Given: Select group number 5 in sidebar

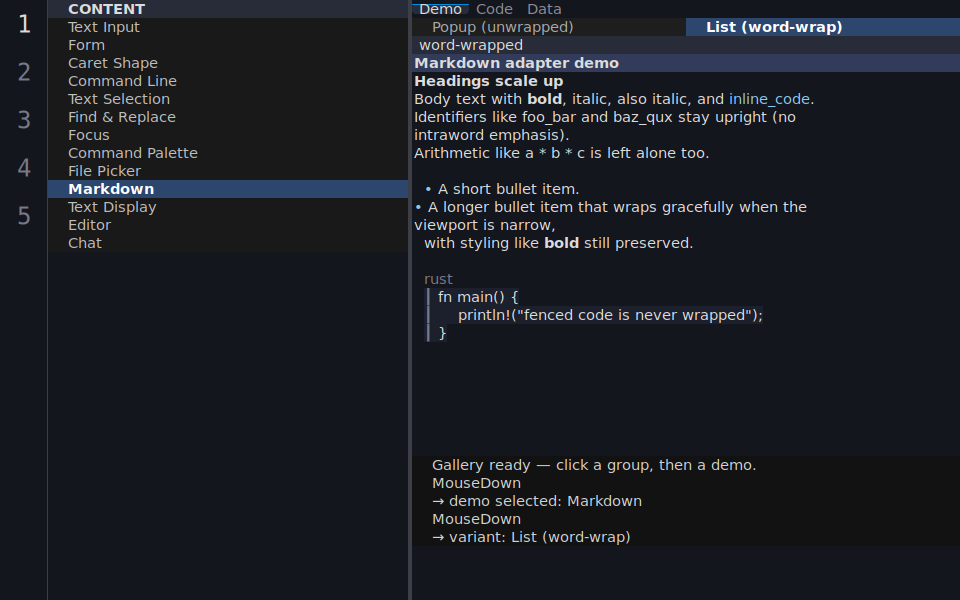Looking at the screenshot, I should coord(24,216).
